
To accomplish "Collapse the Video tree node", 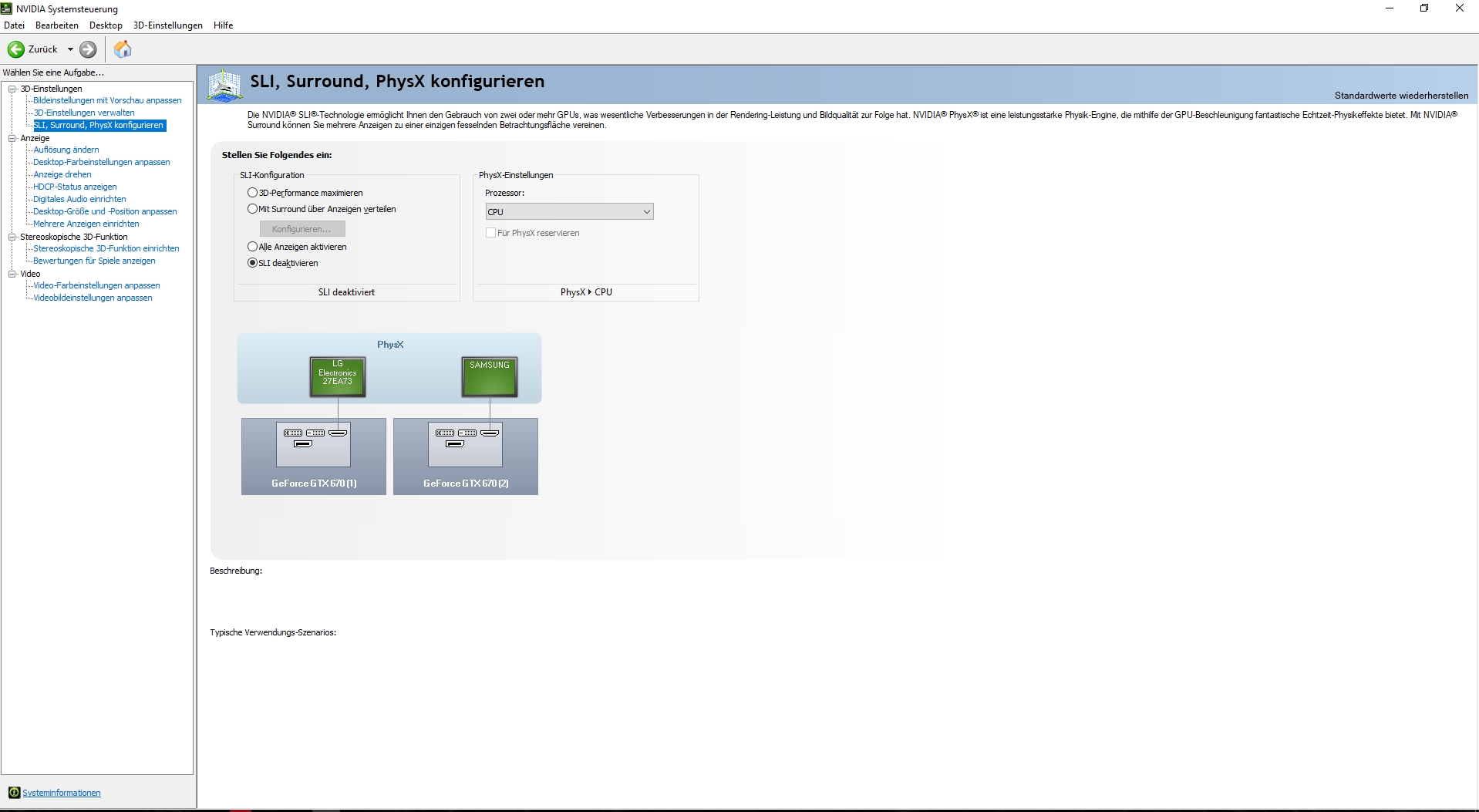I will click(12, 274).
